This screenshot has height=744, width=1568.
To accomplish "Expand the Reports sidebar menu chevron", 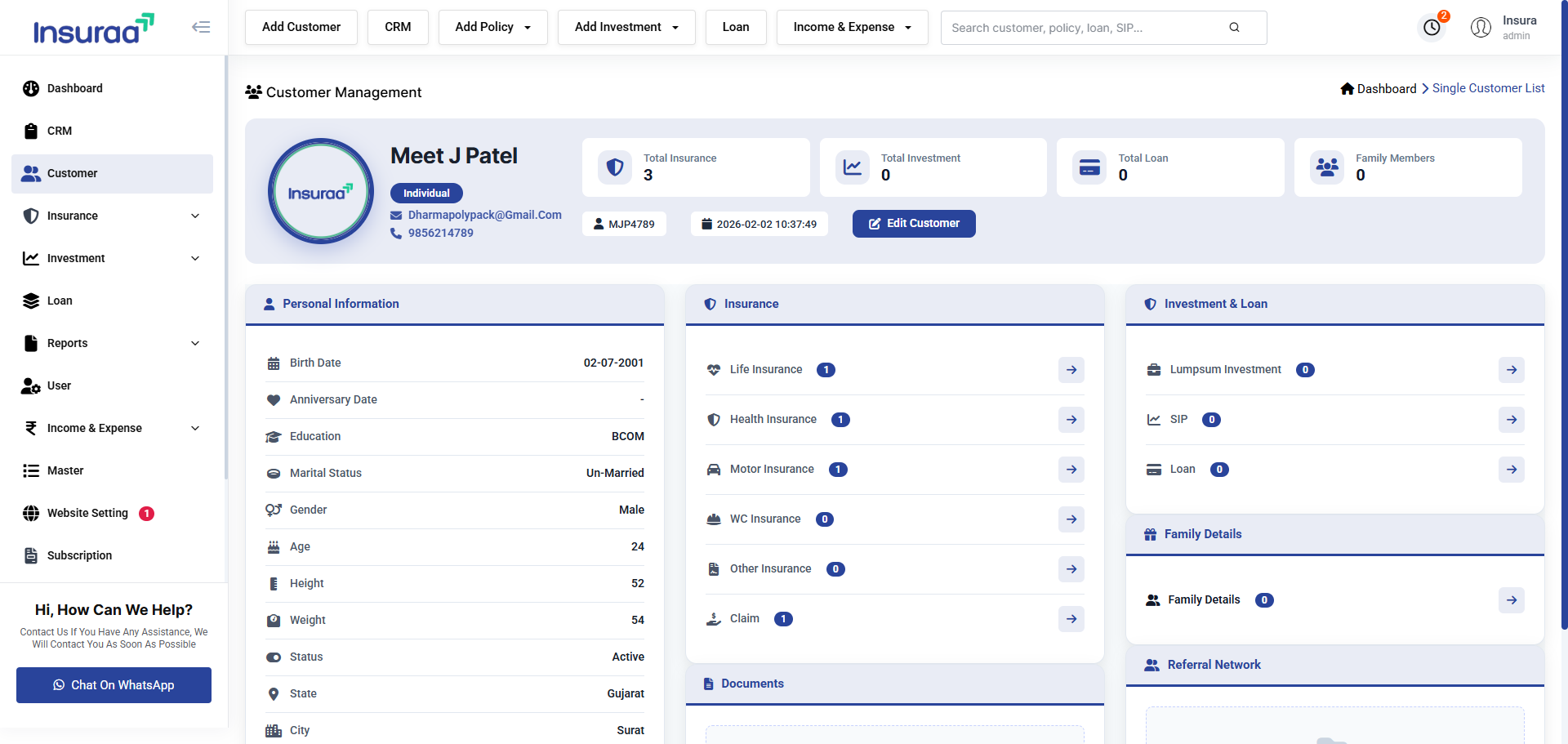I will pos(195,343).
